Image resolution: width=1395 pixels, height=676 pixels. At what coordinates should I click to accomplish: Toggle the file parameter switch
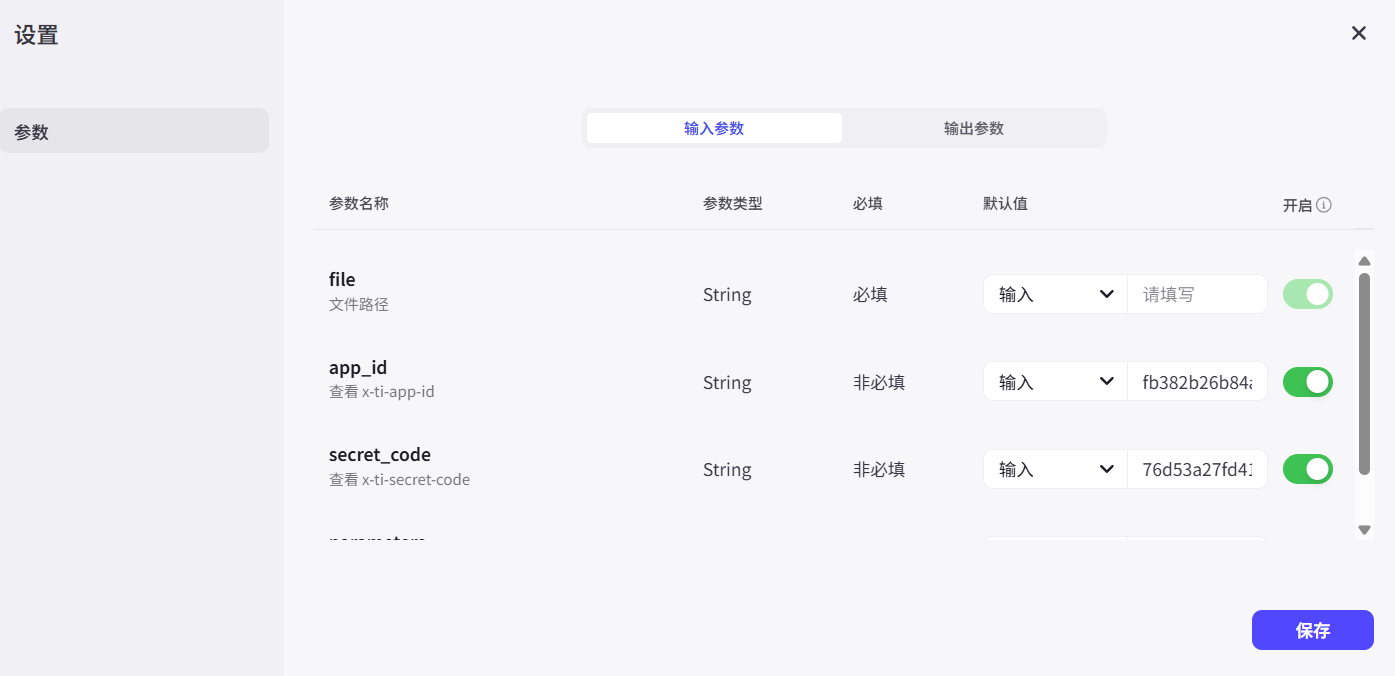(1307, 294)
